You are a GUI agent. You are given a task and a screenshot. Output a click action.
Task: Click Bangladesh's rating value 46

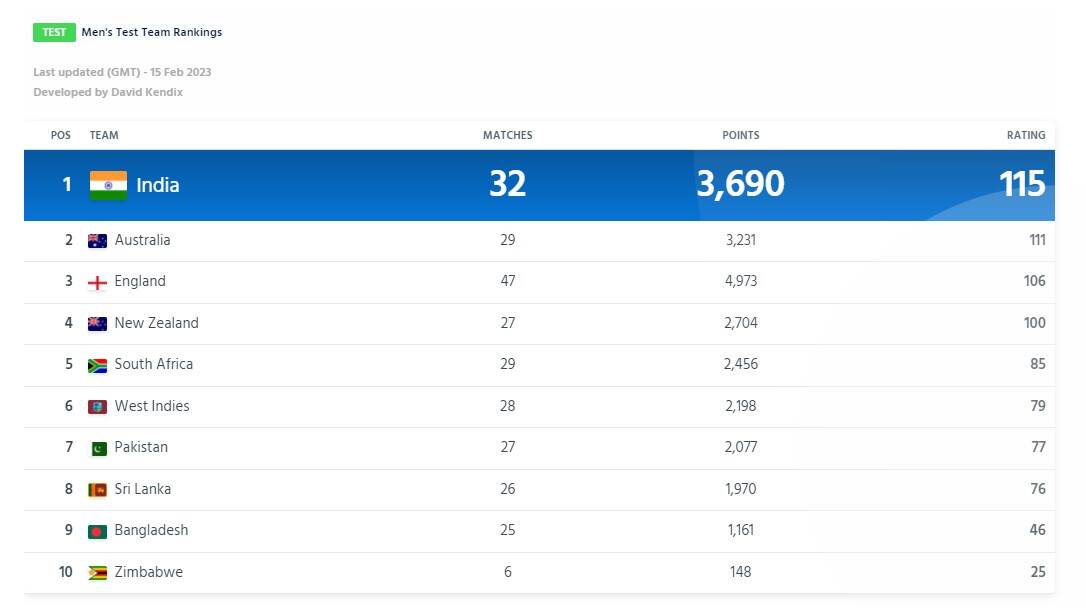click(1038, 530)
